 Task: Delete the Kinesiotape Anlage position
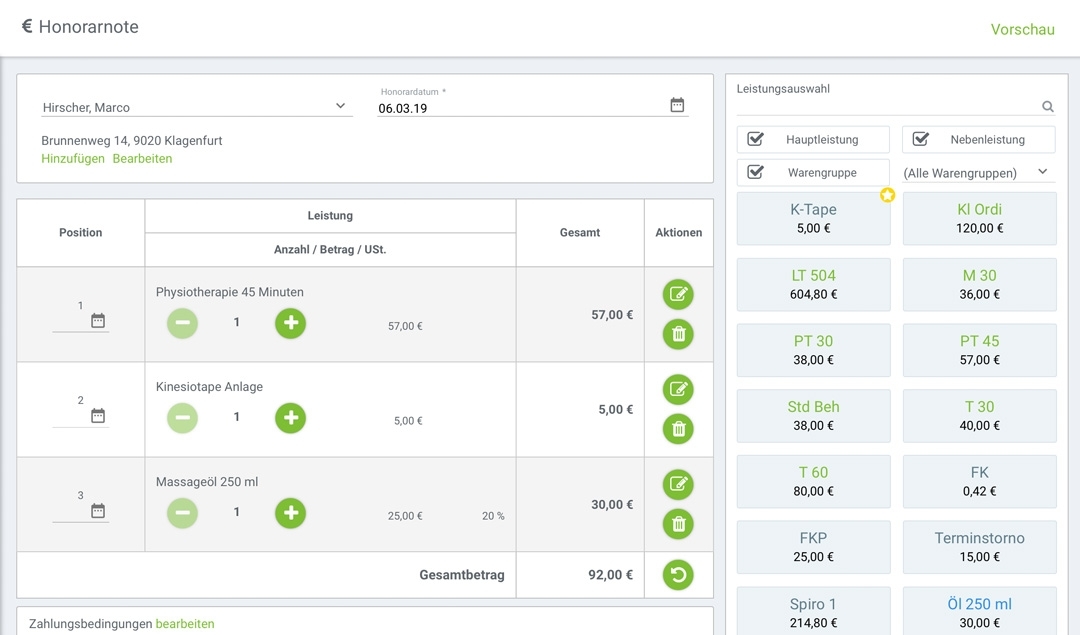coord(678,429)
